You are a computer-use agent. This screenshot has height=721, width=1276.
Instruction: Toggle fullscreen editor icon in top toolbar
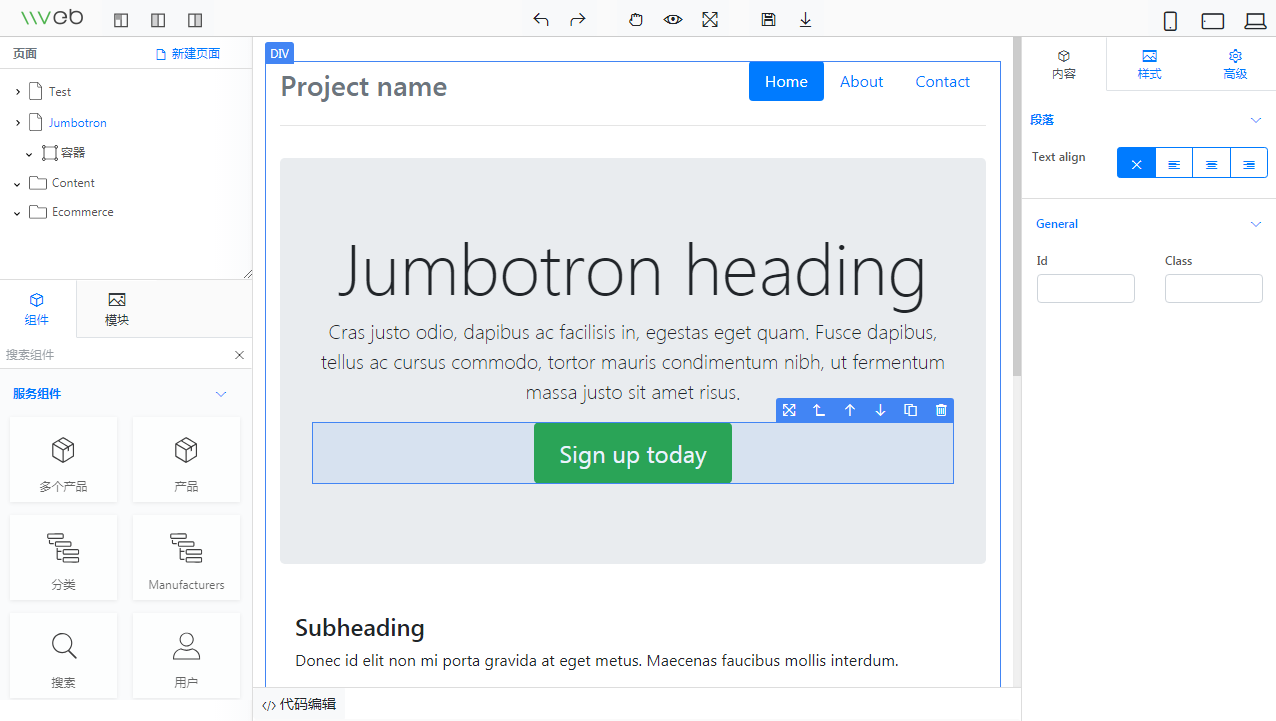[x=710, y=19]
